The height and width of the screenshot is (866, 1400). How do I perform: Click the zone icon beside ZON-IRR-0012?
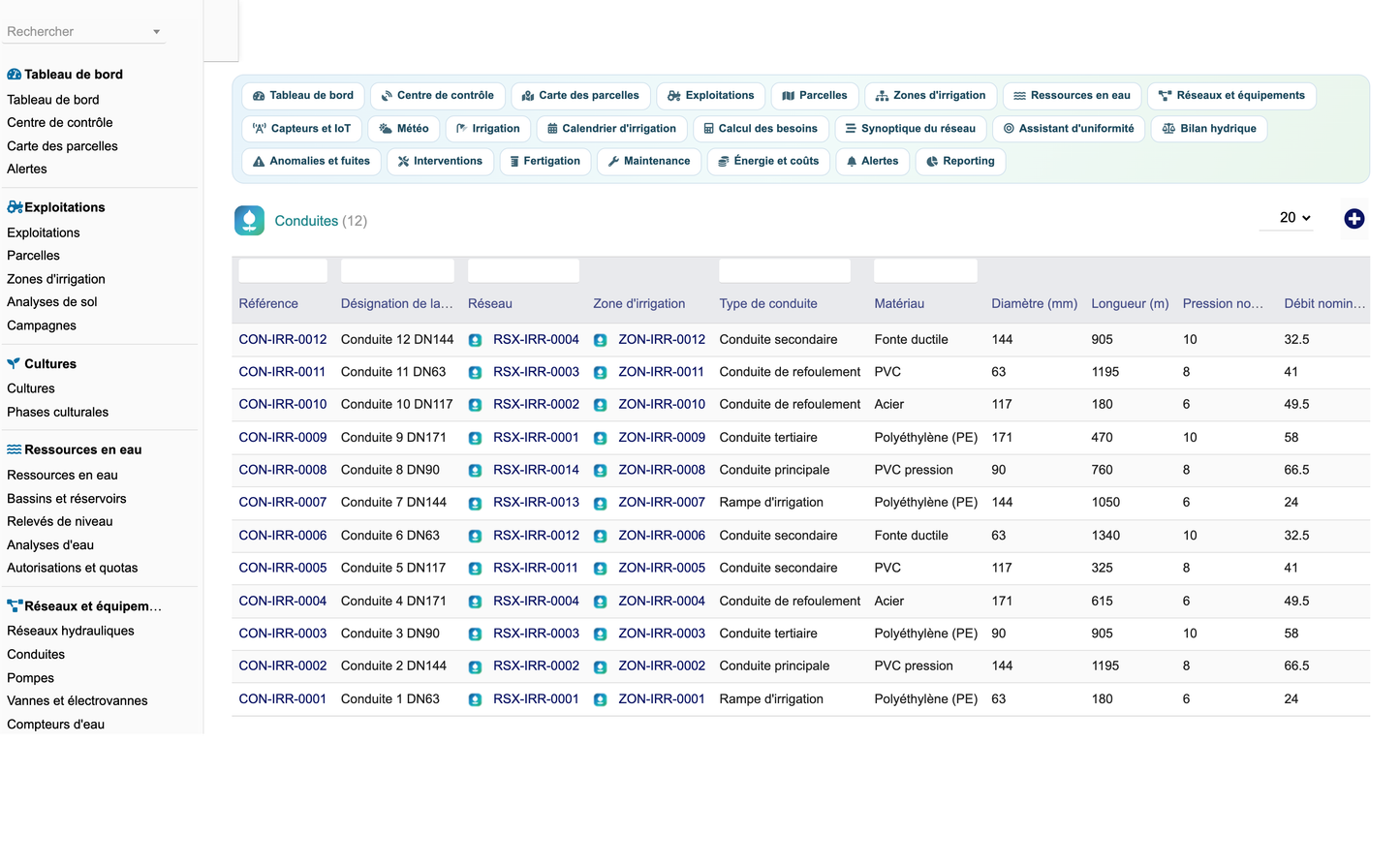[x=600, y=340]
